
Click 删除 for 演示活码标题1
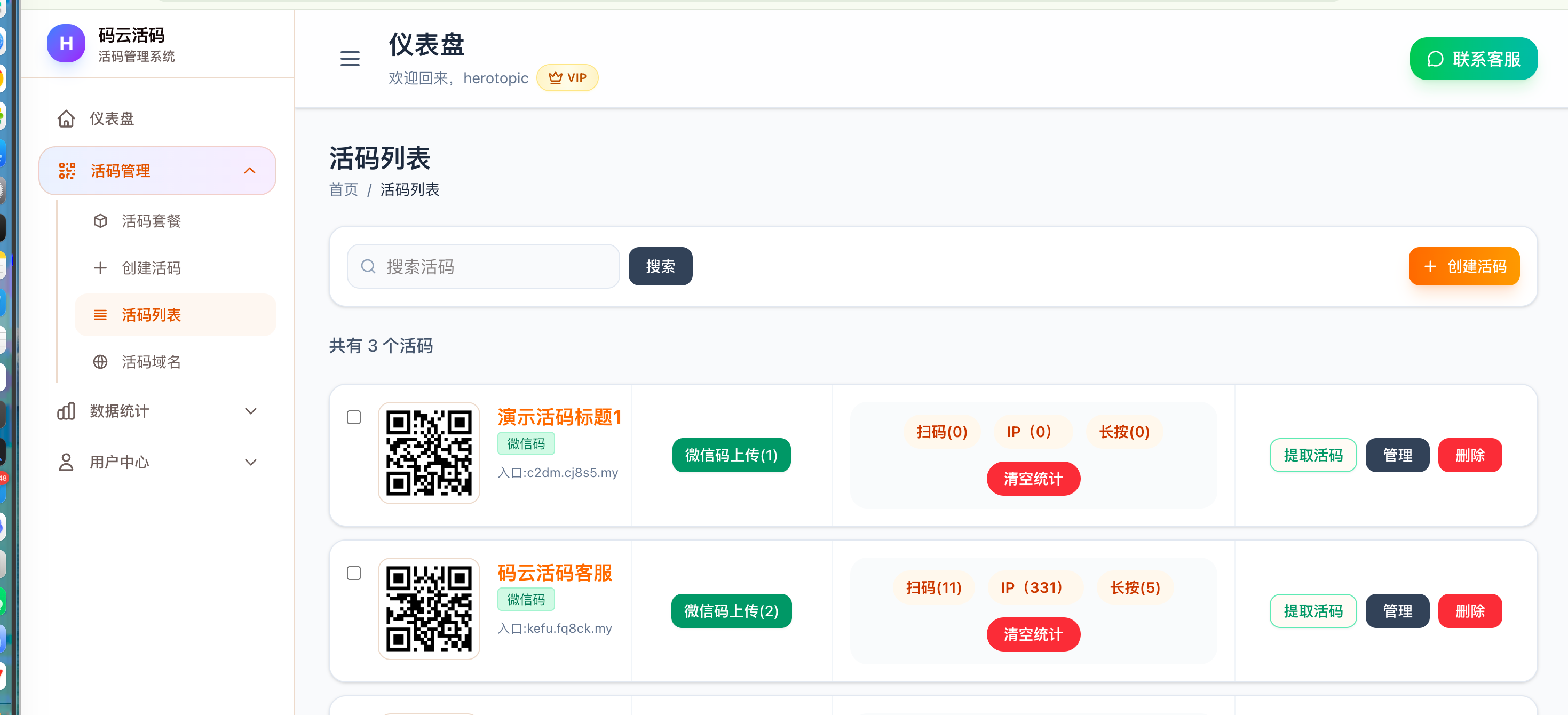pos(1470,455)
